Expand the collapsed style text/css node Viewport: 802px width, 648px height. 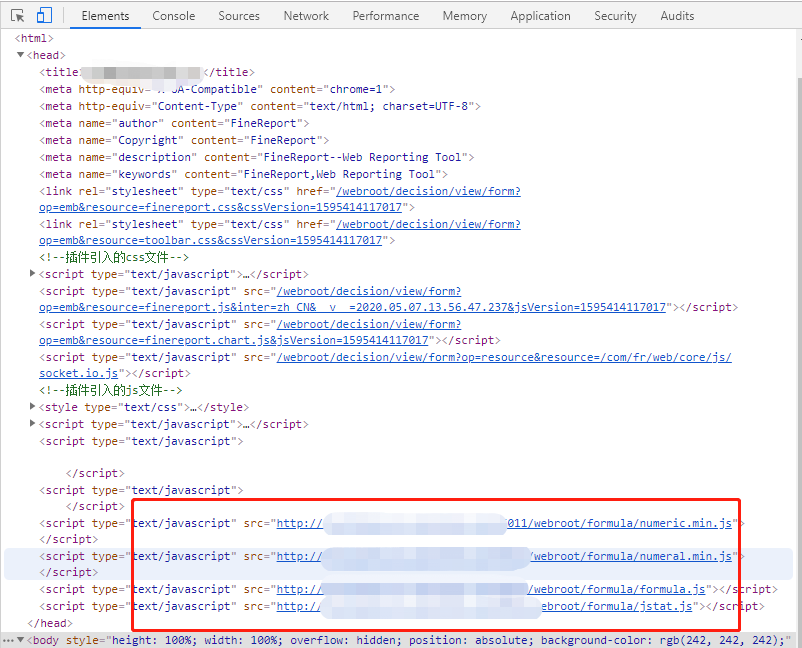pyautogui.click(x=33, y=407)
